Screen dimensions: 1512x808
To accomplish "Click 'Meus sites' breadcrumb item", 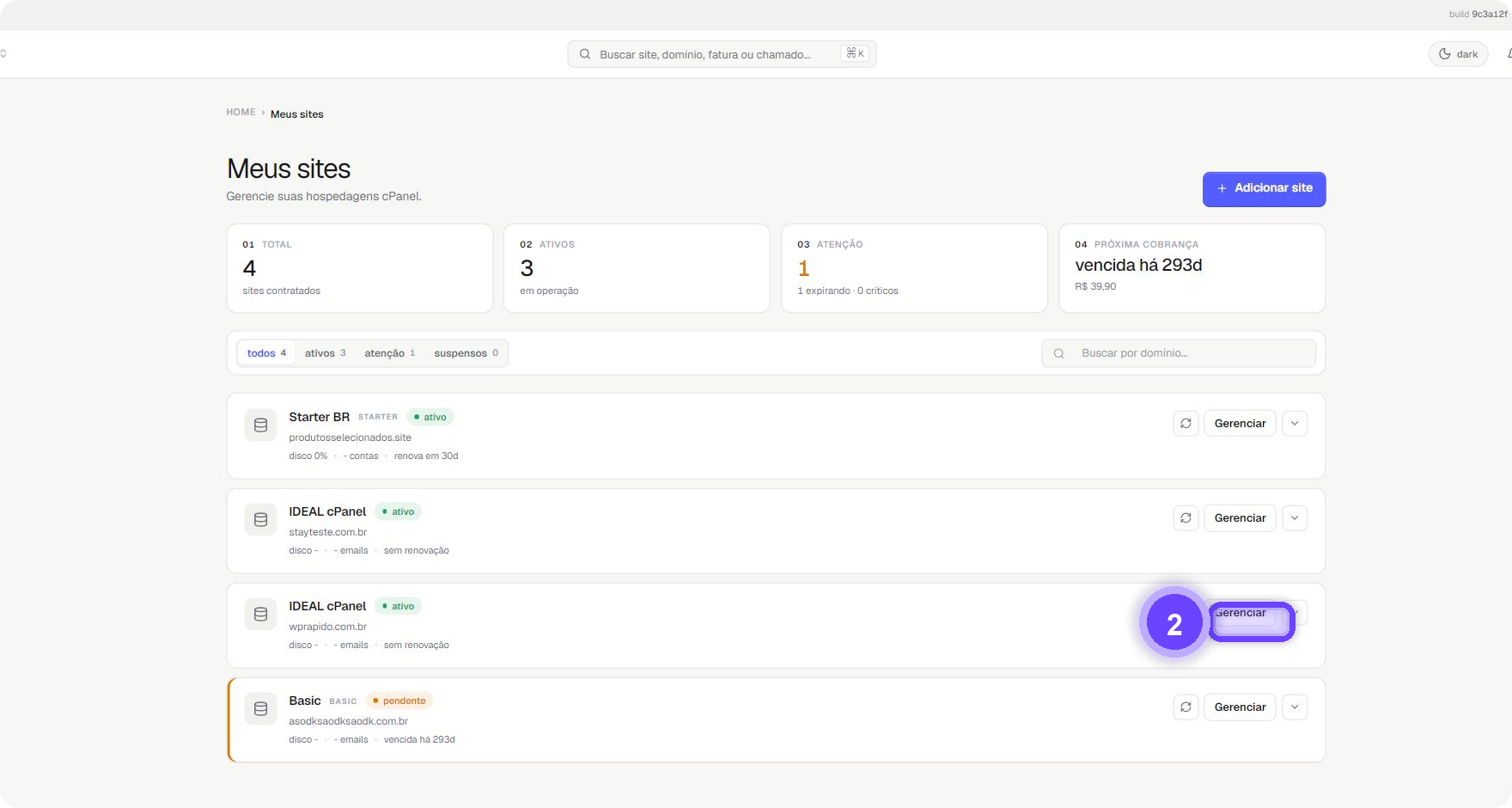I will (297, 114).
